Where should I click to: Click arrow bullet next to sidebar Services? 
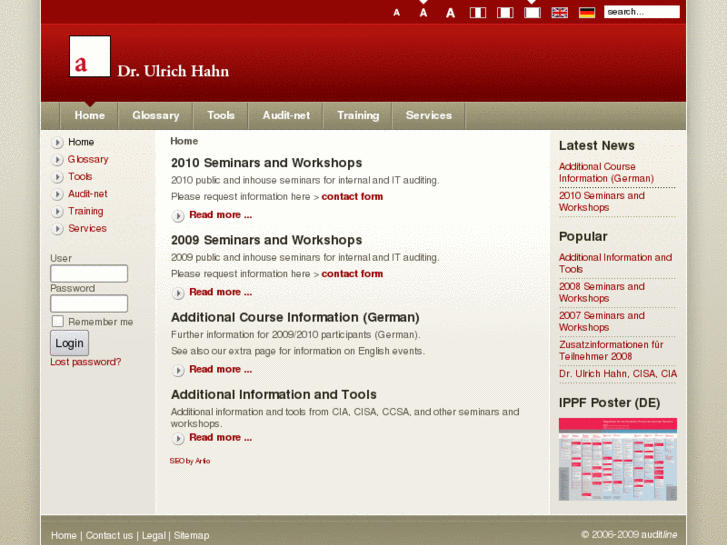[57, 229]
